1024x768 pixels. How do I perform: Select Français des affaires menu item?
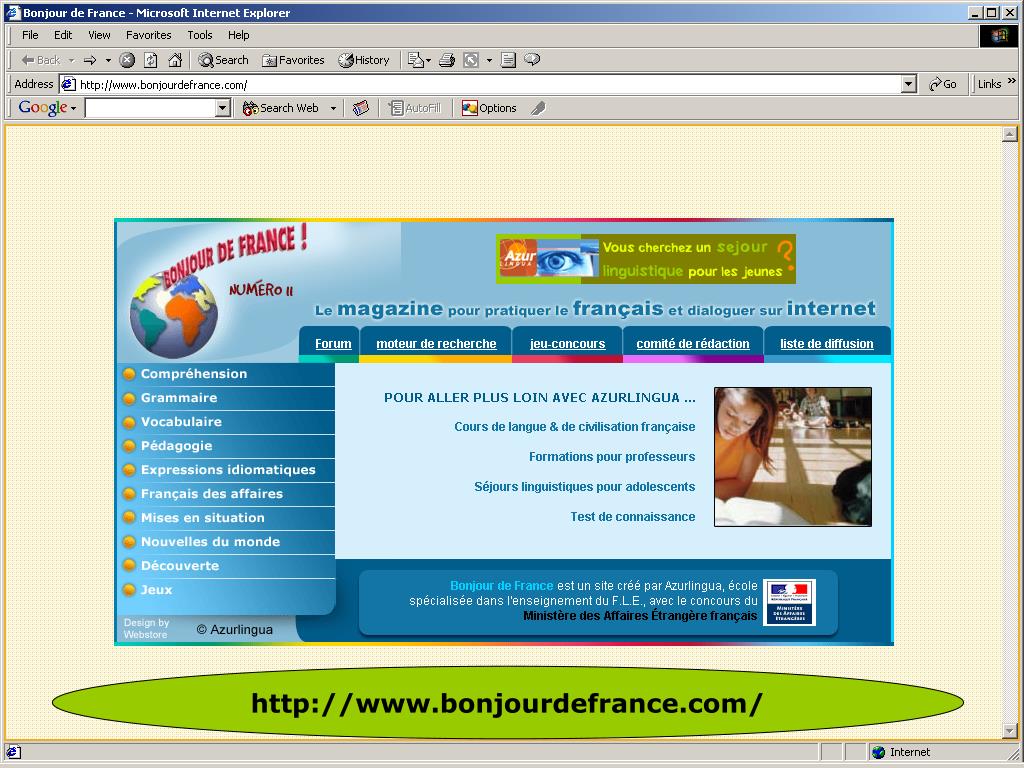pos(226,494)
